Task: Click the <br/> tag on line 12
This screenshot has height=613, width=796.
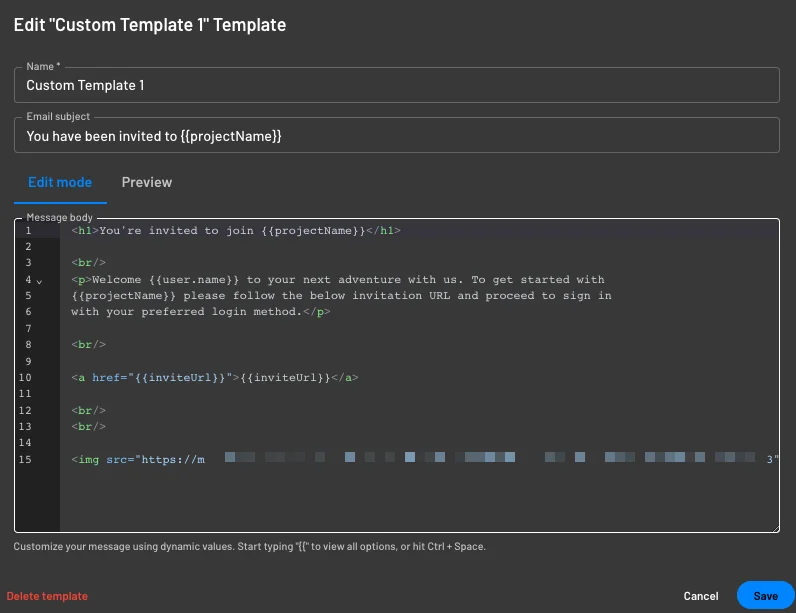Action: pyautogui.click(x=88, y=411)
